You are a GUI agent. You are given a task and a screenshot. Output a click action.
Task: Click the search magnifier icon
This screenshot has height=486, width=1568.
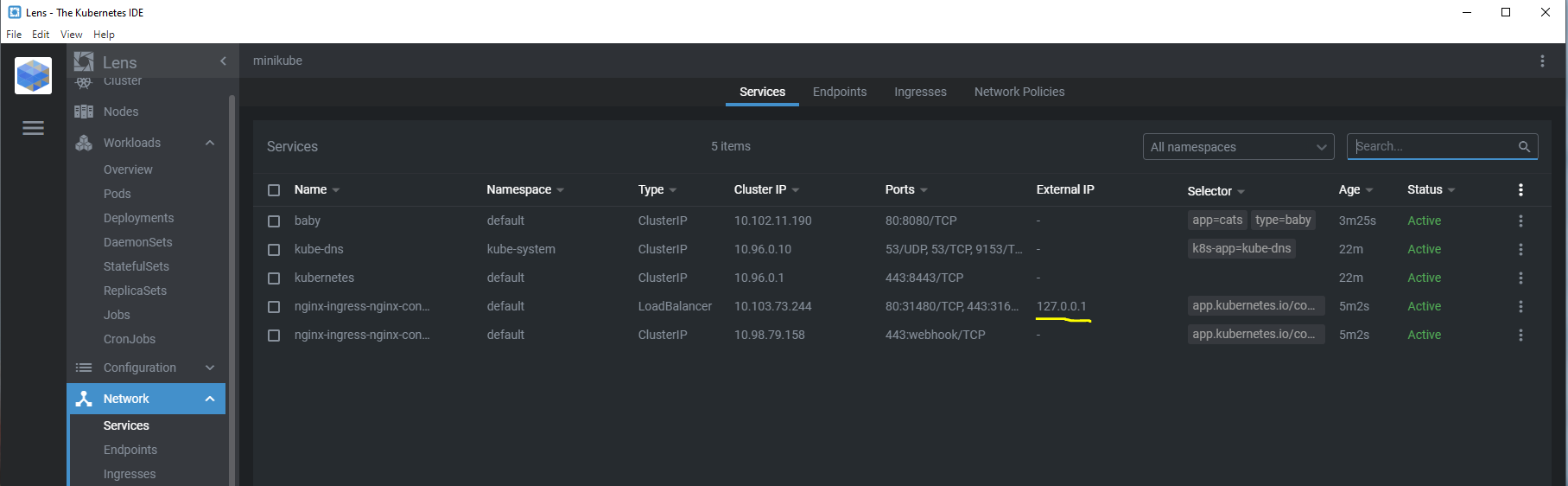point(1524,147)
